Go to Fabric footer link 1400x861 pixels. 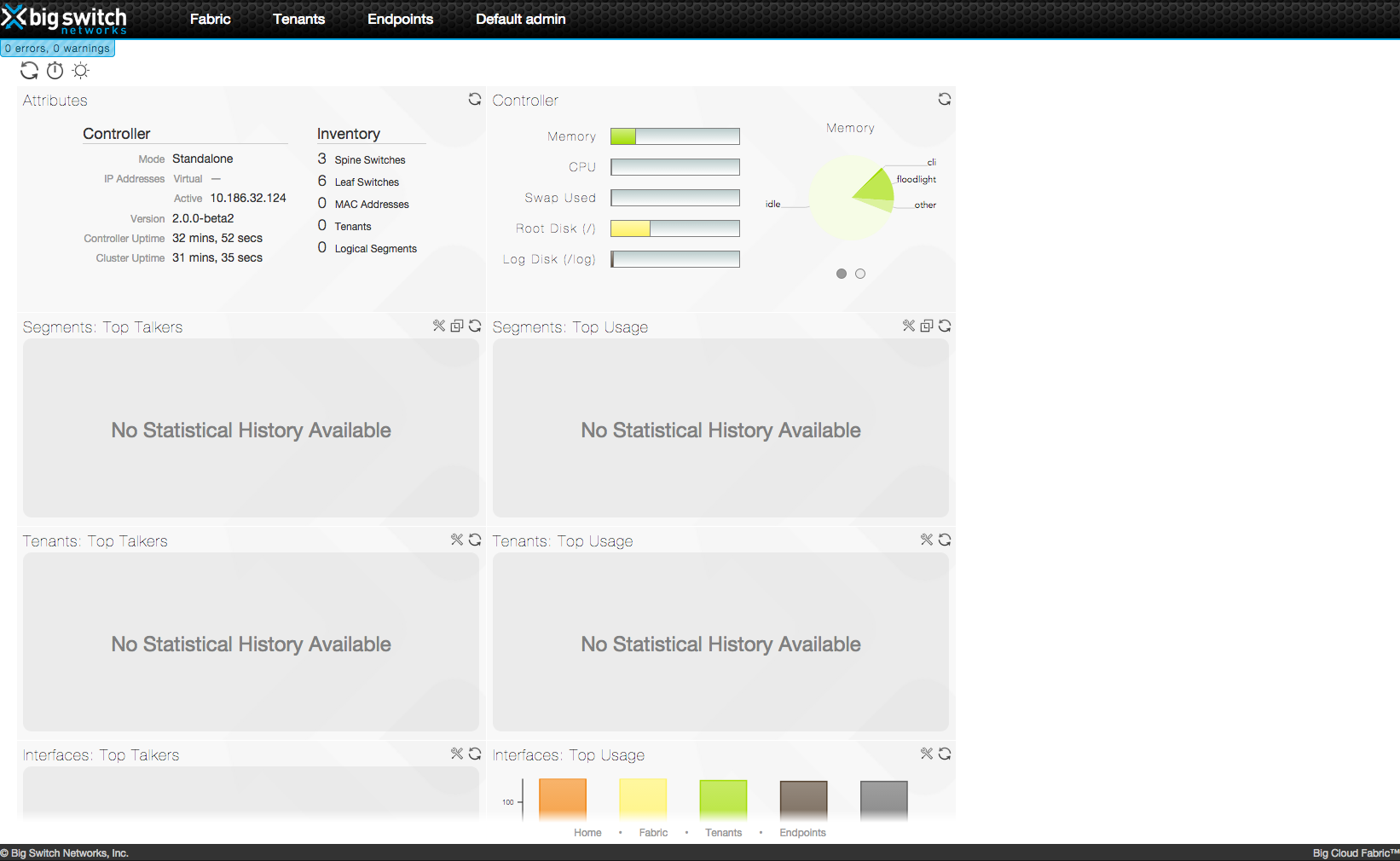654,833
